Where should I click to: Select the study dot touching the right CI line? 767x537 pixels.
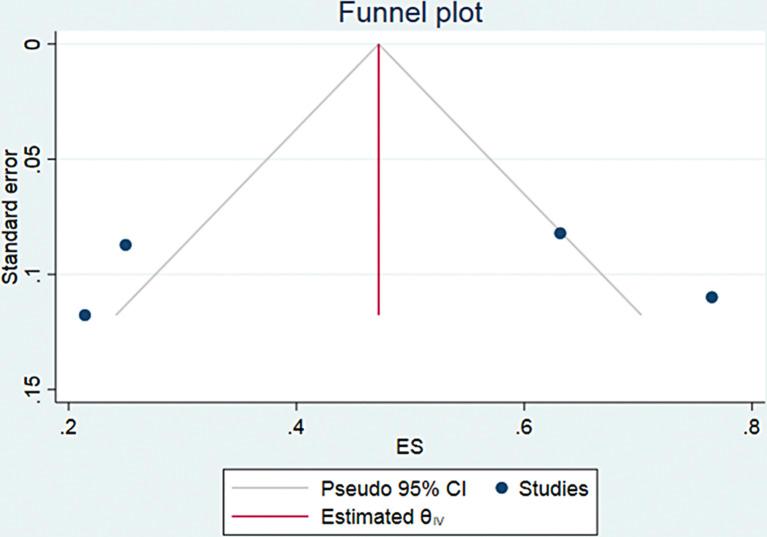(560, 233)
